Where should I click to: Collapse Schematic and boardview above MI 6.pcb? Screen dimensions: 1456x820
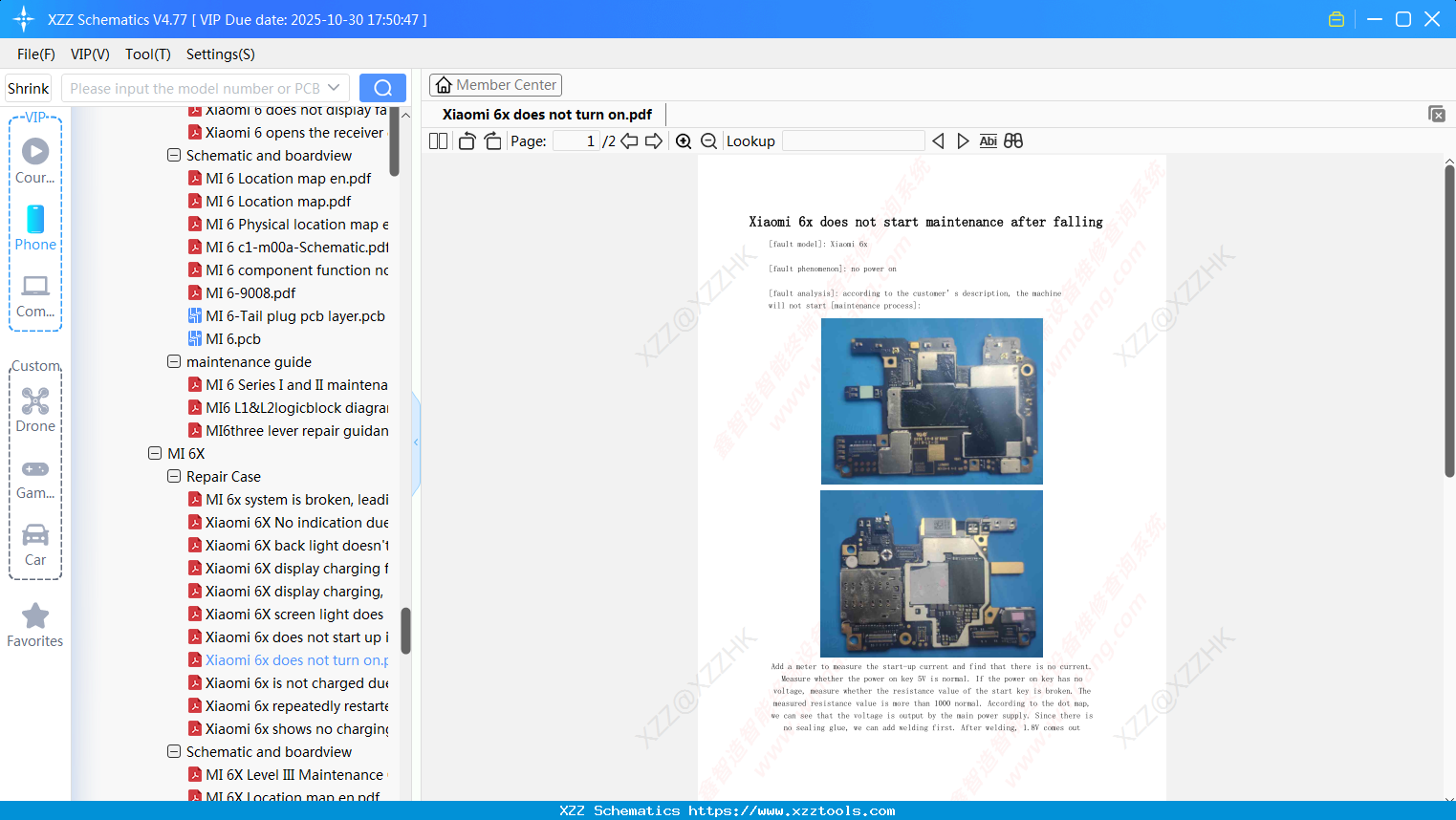174,155
